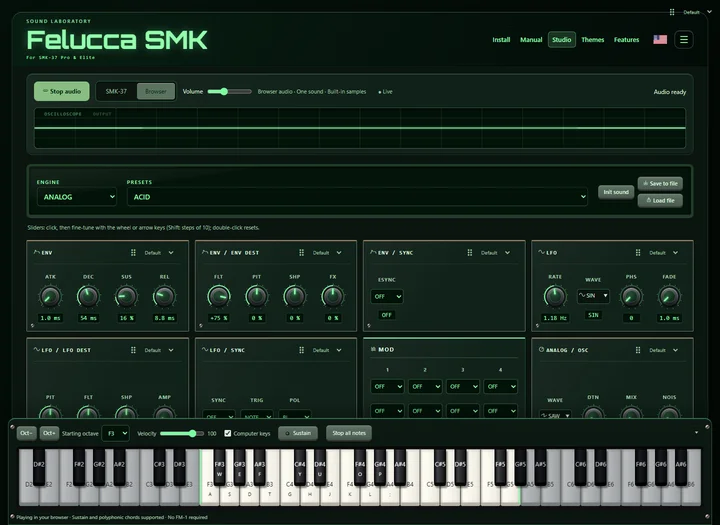
Task: Click the envelope icon beside the ENV title
Action: pos(37,252)
